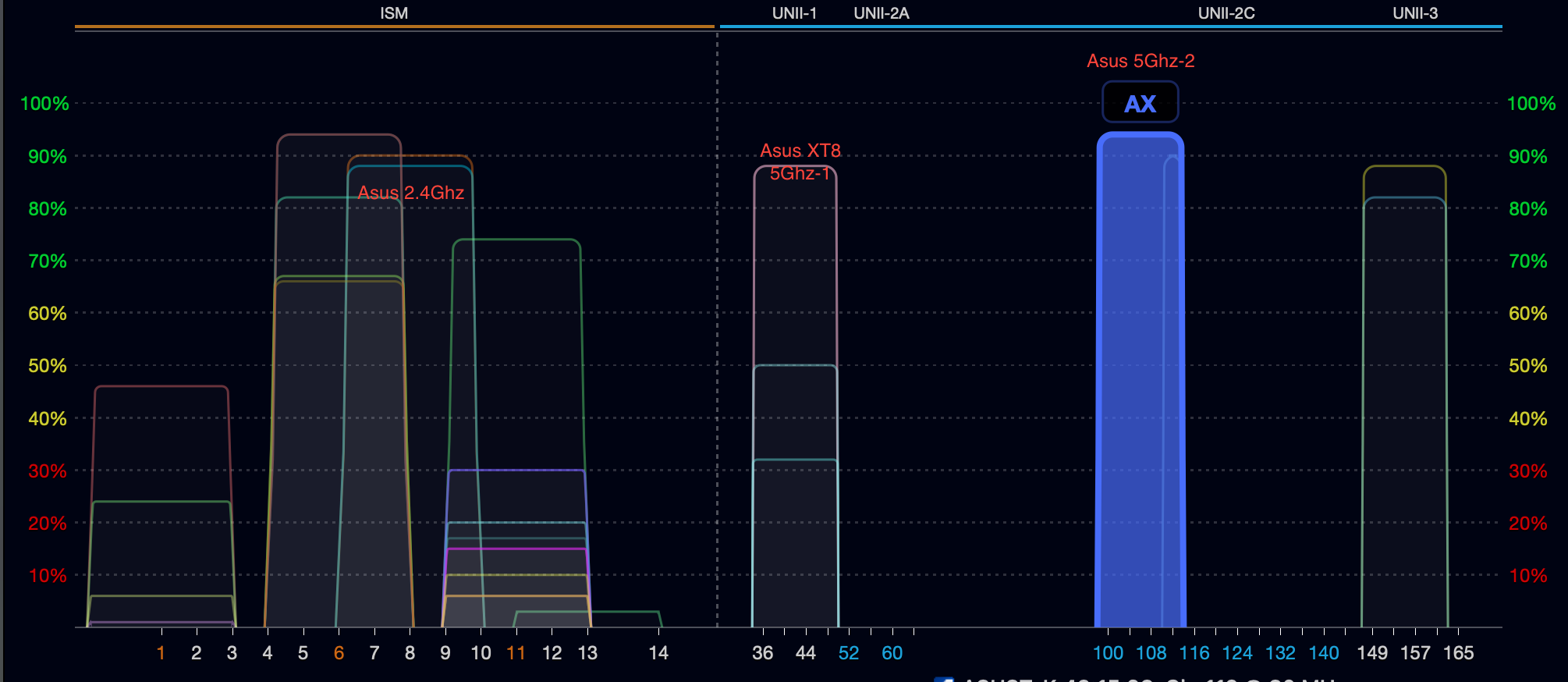Click the Asus 5Ghz-2 network label

coord(1140,61)
